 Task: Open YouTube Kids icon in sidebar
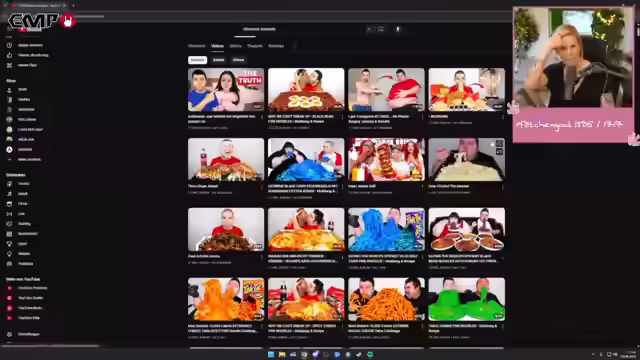9,318
